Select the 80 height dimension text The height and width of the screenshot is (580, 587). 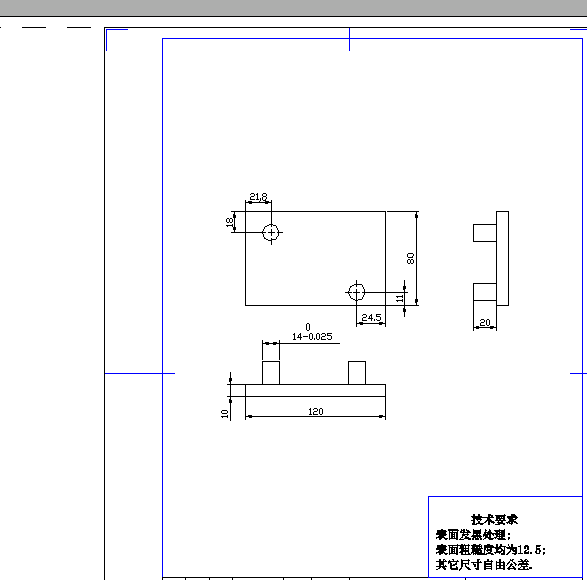click(x=410, y=258)
